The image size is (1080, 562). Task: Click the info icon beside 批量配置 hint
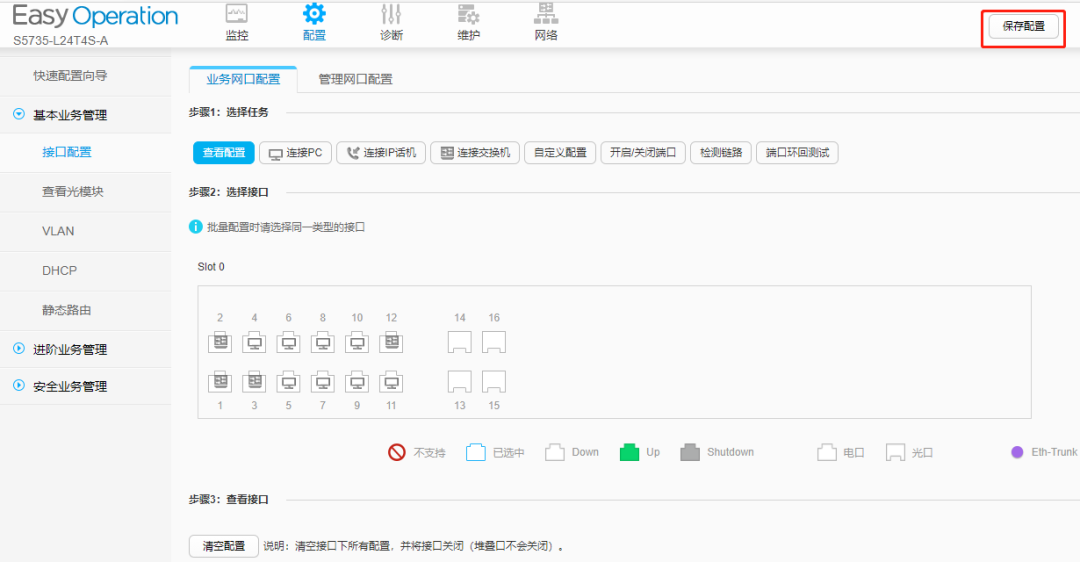click(196, 227)
